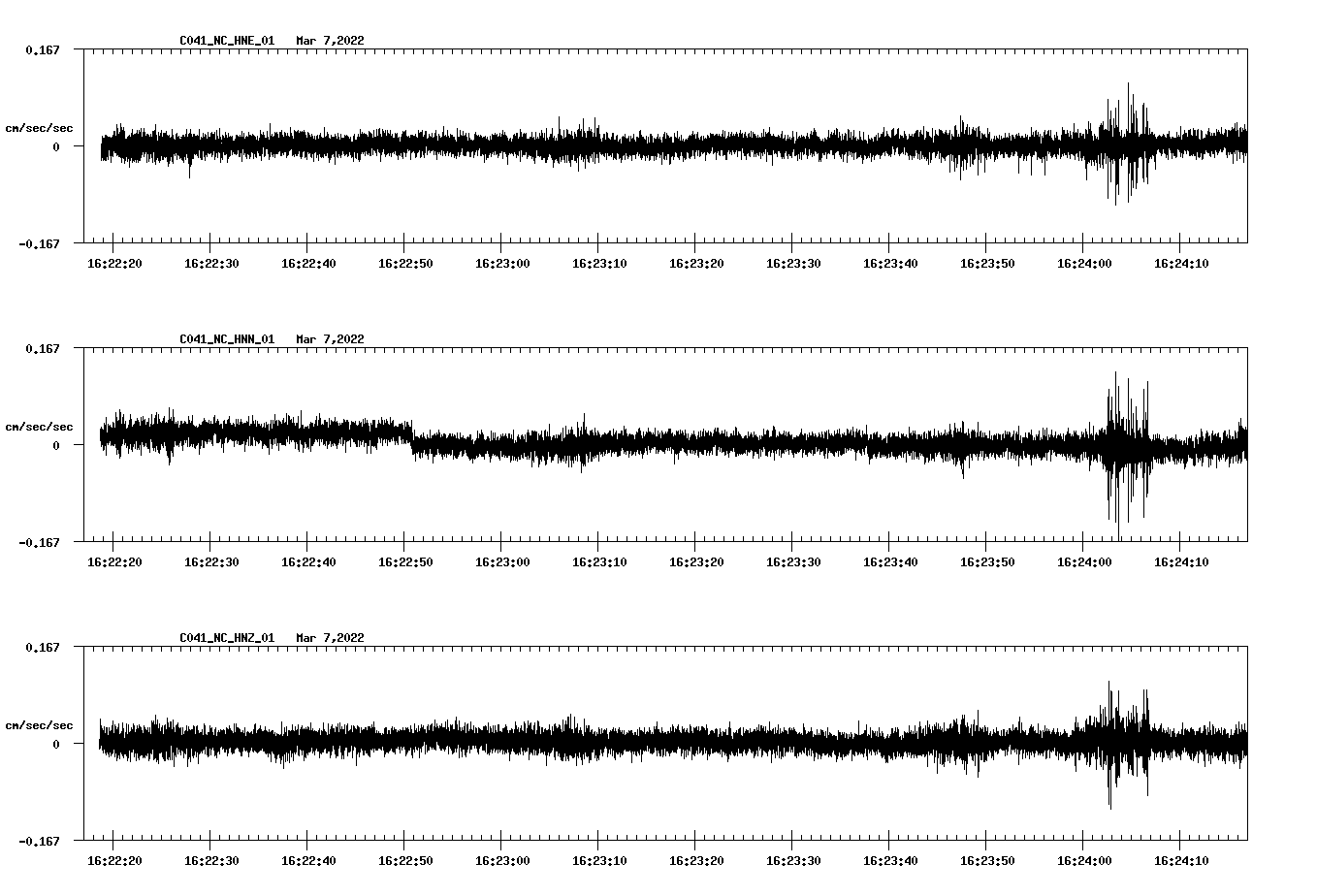Click the 0.167 upper limit on HNE axis
Viewport: 1317px width, 896px height.
click(42, 49)
